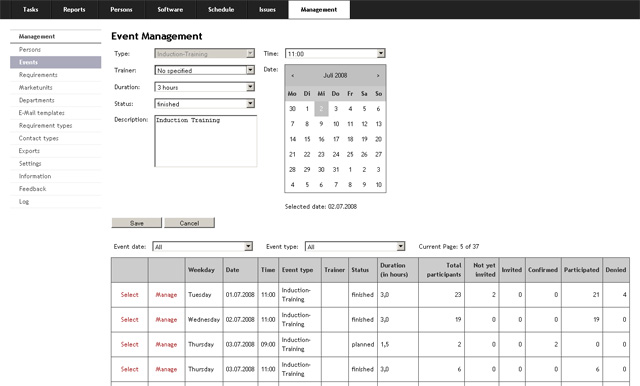Open Contact types in the sidebar

56,138
